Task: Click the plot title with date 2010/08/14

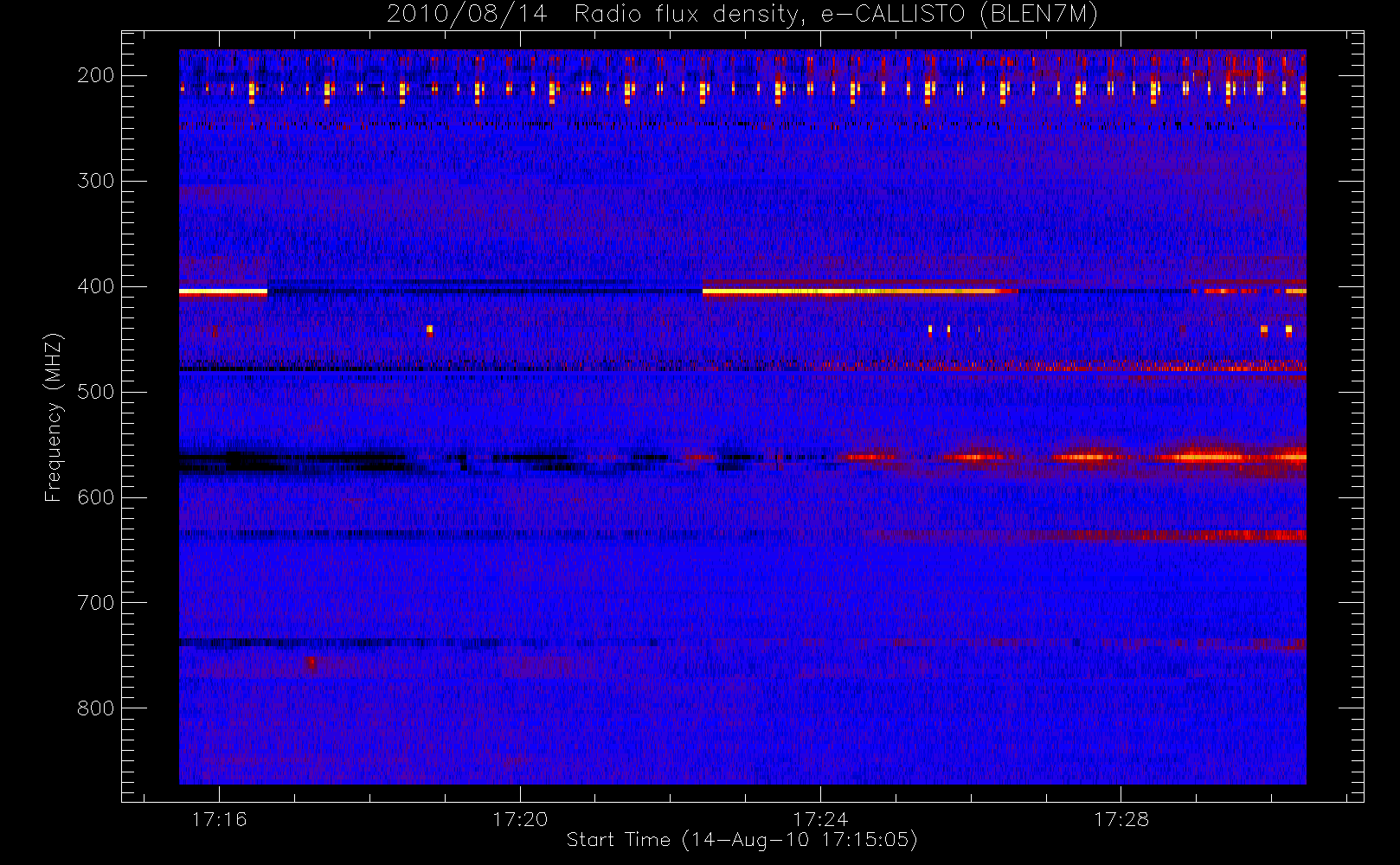Action: coord(742,15)
